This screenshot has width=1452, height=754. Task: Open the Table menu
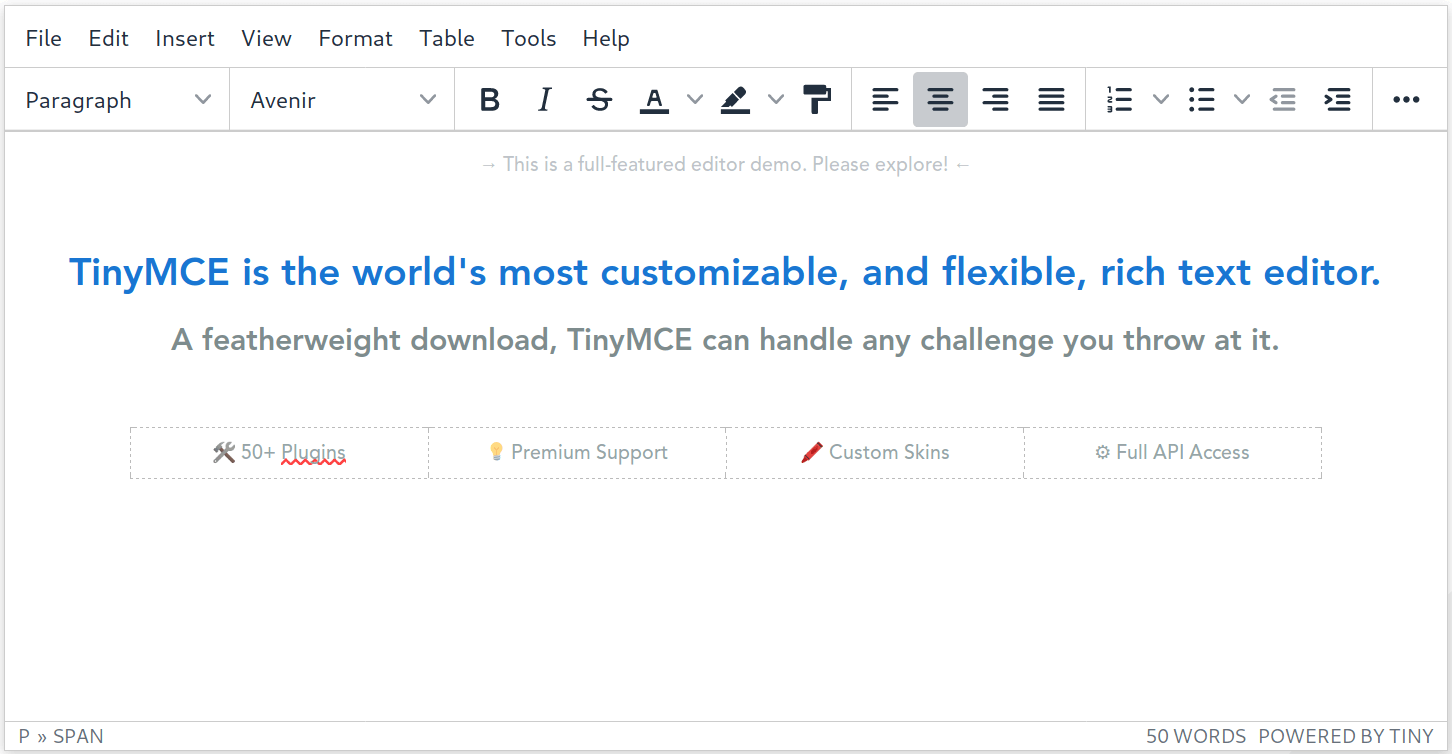446,38
